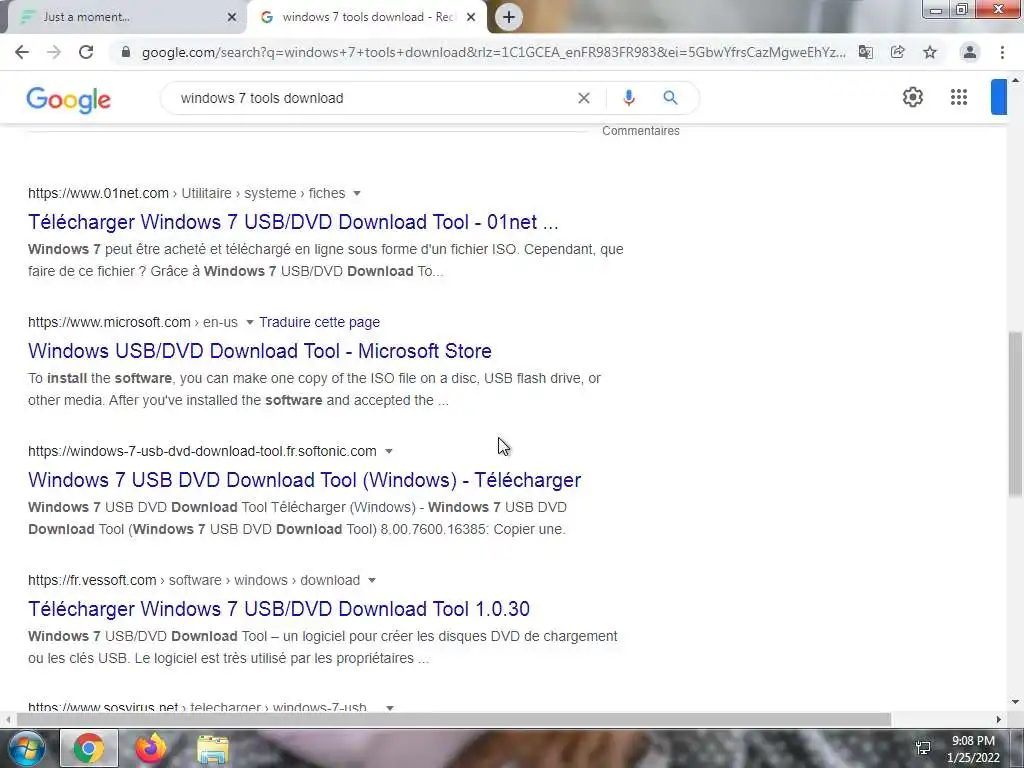
Task: Clear the search box with X
Action: [584, 98]
